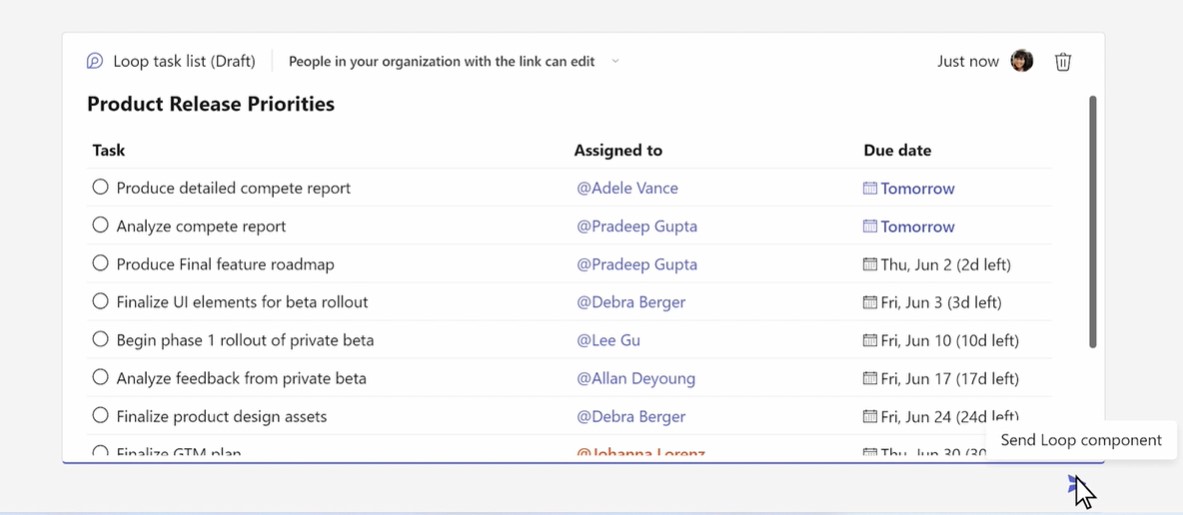Mark 'Produce detailed compete report' as complete
Viewport: 1183px width, 515px height.
click(x=100, y=187)
